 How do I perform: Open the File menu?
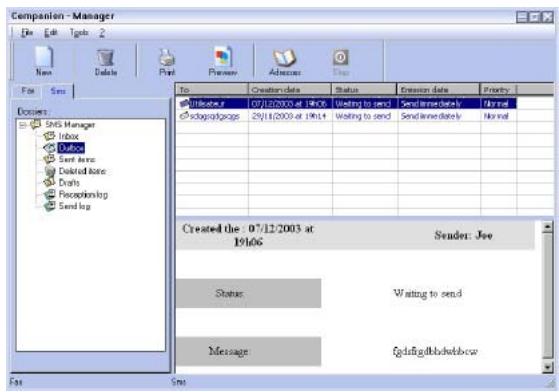tap(27, 33)
